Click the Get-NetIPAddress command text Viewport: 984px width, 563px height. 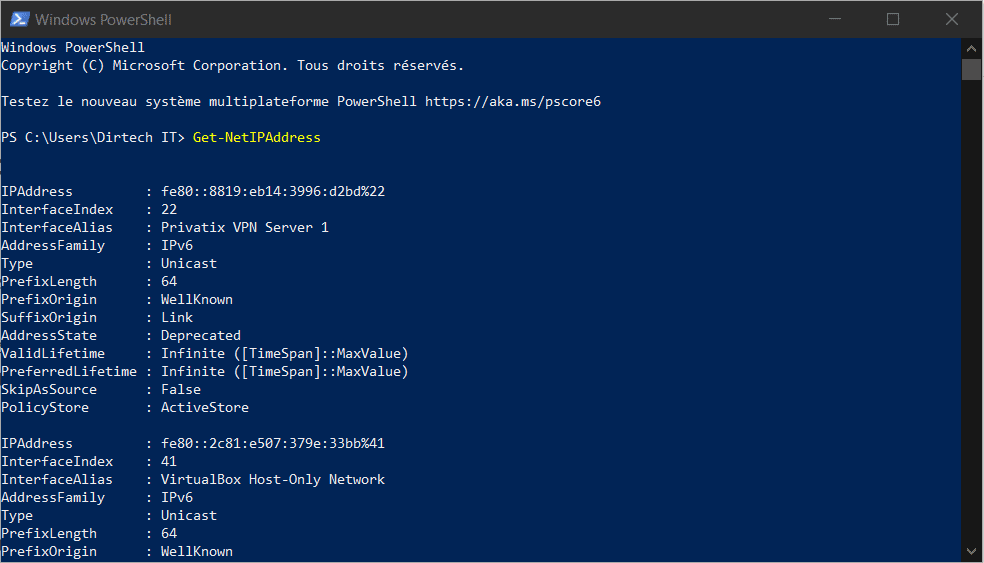257,137
